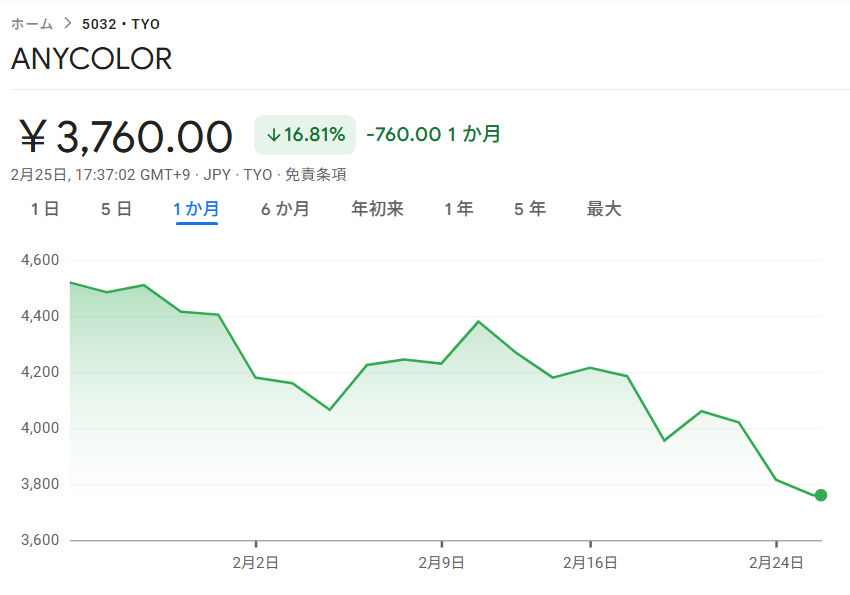
Task: Click the 2月2日 date marker on axis
Action: [256, 563]
